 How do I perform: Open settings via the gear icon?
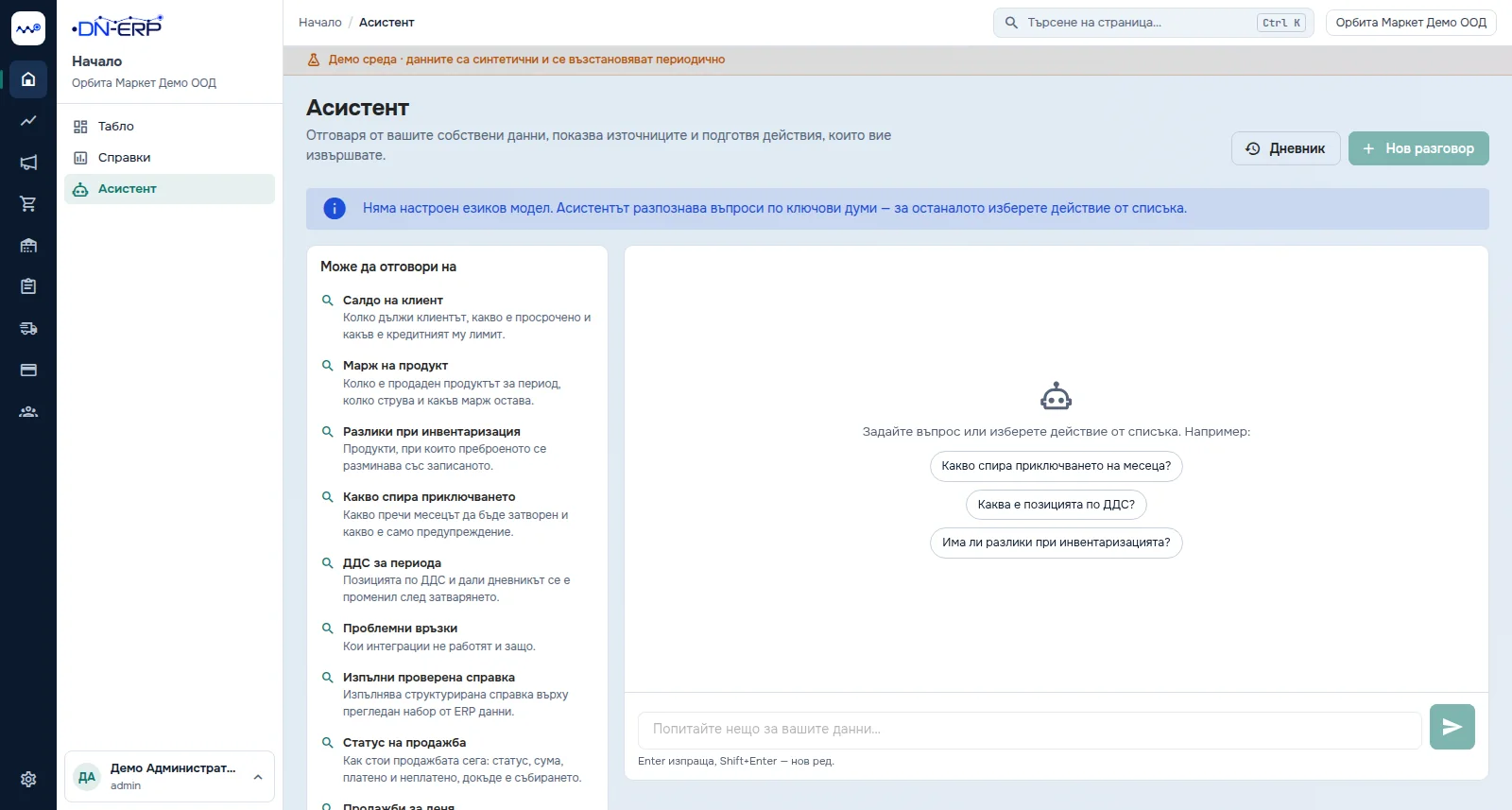click(x=28, y=780)
